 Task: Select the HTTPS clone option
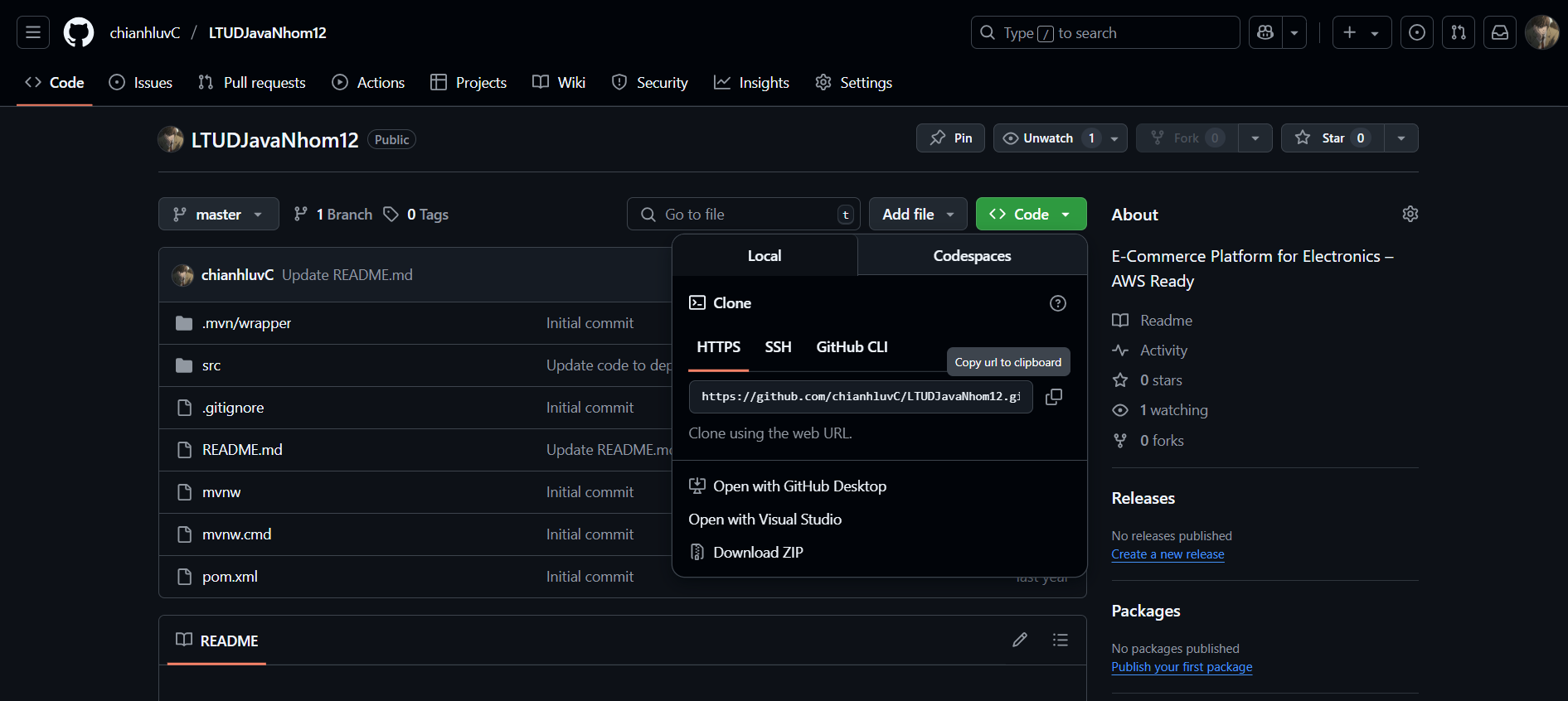719,347
